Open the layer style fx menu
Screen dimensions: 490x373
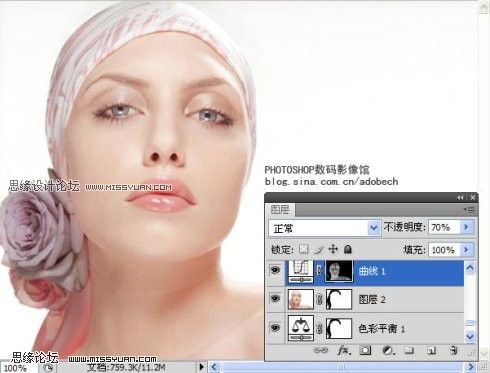click(343, 350)
